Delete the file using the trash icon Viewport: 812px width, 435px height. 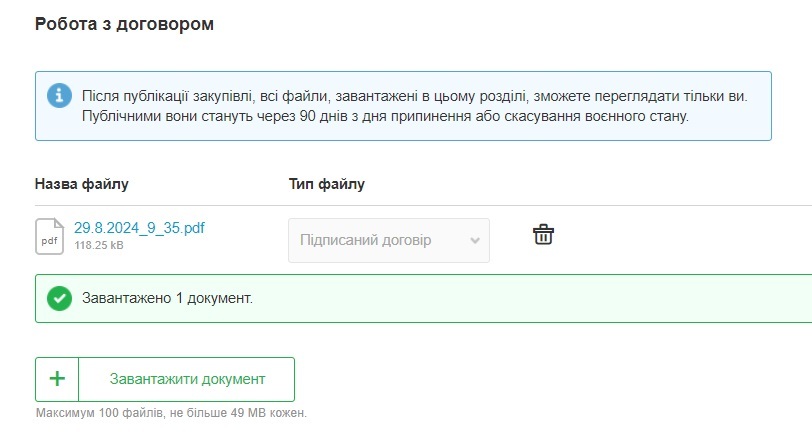coord(543,235)
